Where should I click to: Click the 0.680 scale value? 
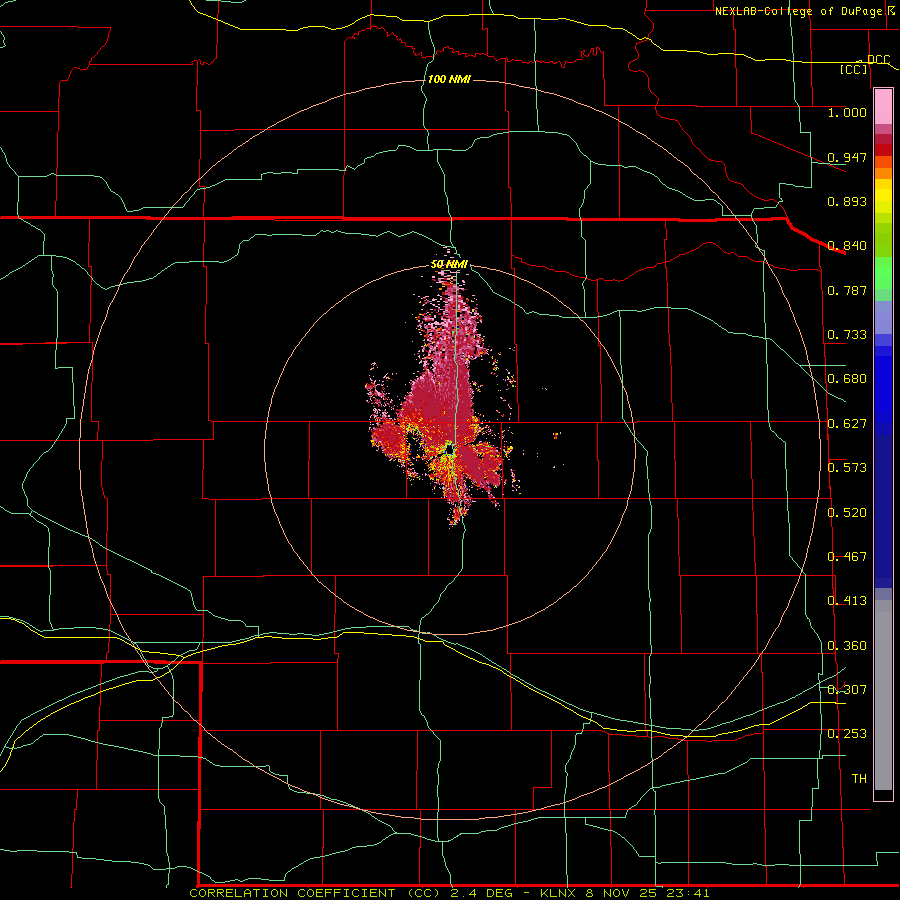tap(847, 379)
